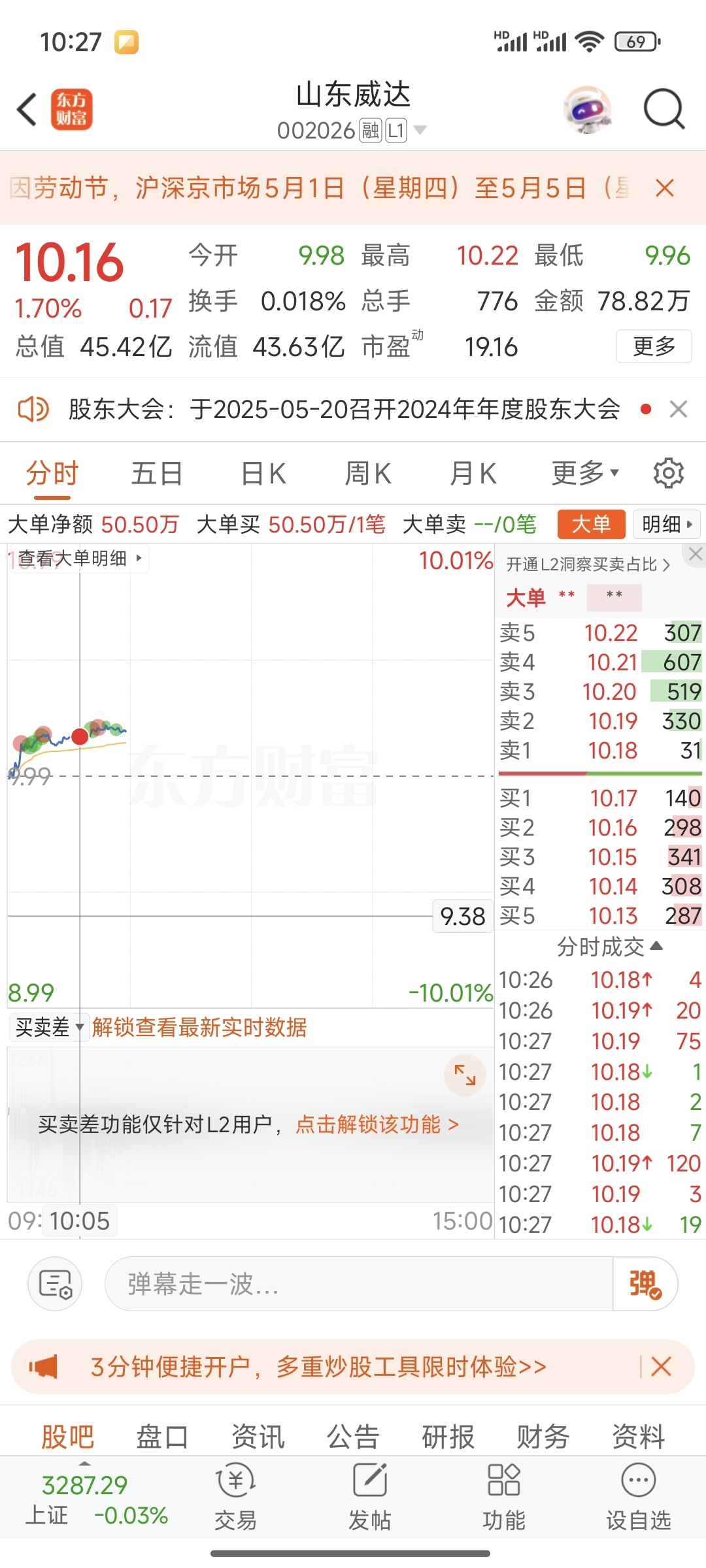Image resolution: width=706 pixels, height=1568 pixels.
Task: Open 3分钟便捷开户 promo link
Action: tap(318, 1367)
